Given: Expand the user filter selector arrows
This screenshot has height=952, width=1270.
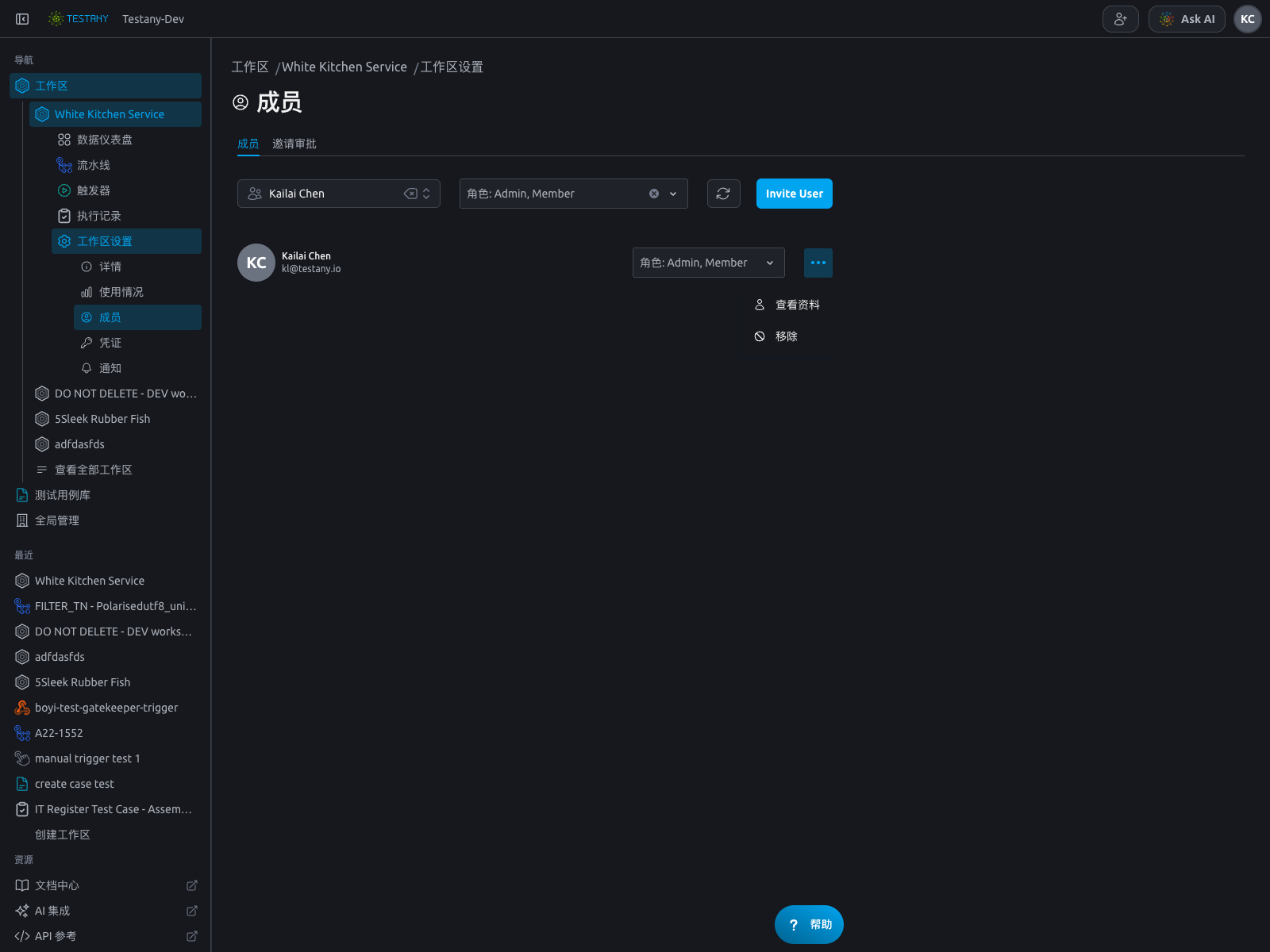Looking at the screenshot, I should 427,194.
